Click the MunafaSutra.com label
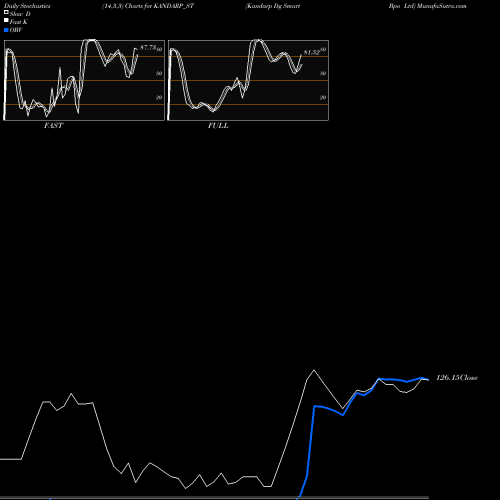This screenshot has width=500, height=500. coord(441,6)
